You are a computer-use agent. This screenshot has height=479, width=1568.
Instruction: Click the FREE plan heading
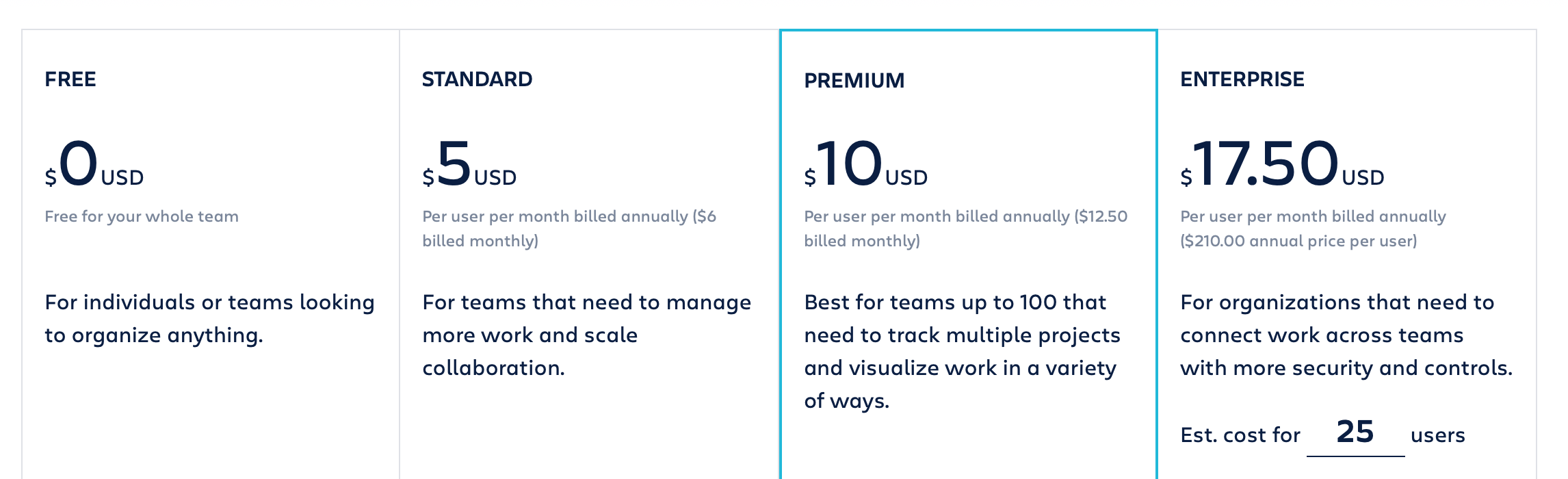point(70,79)
